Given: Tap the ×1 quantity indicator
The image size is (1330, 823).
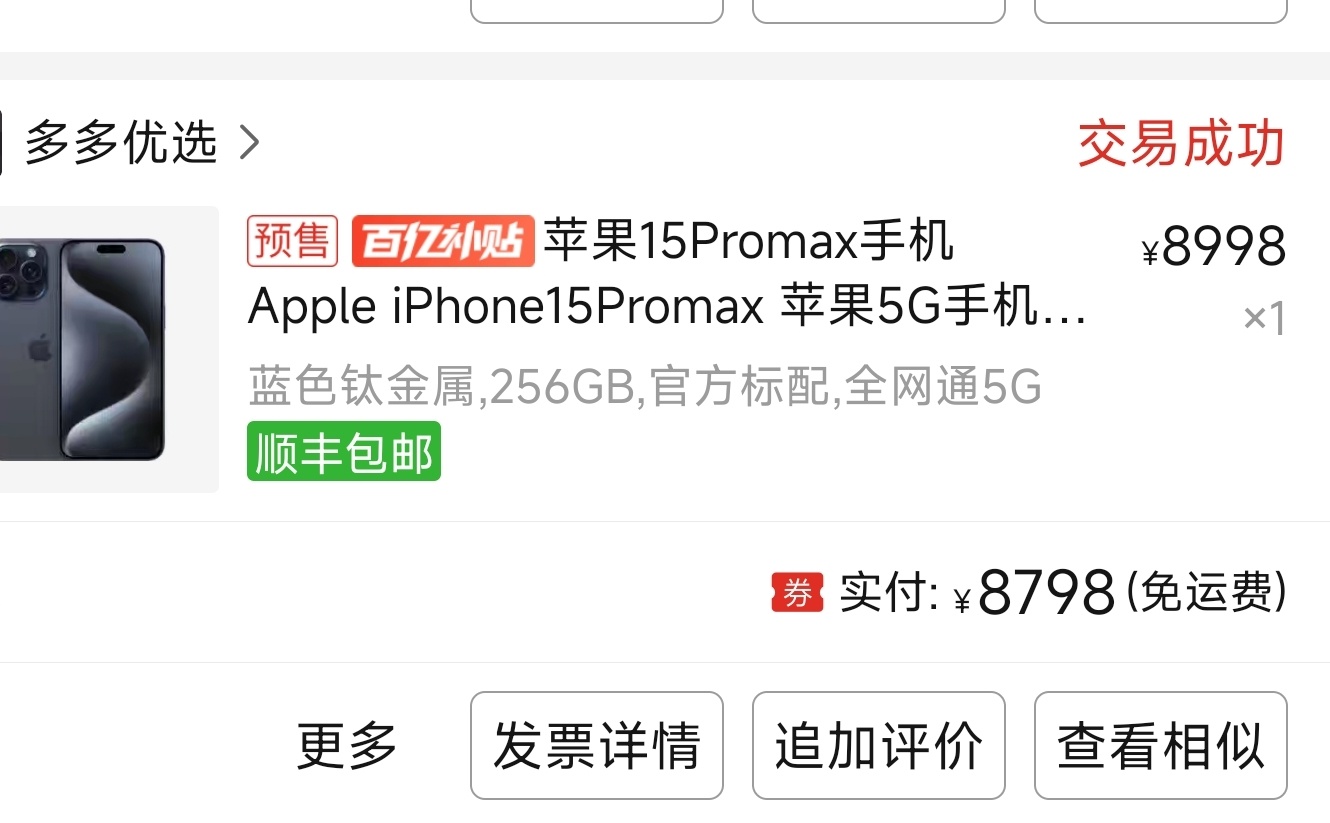Looking at the screenshot, I should [1264, 319].
